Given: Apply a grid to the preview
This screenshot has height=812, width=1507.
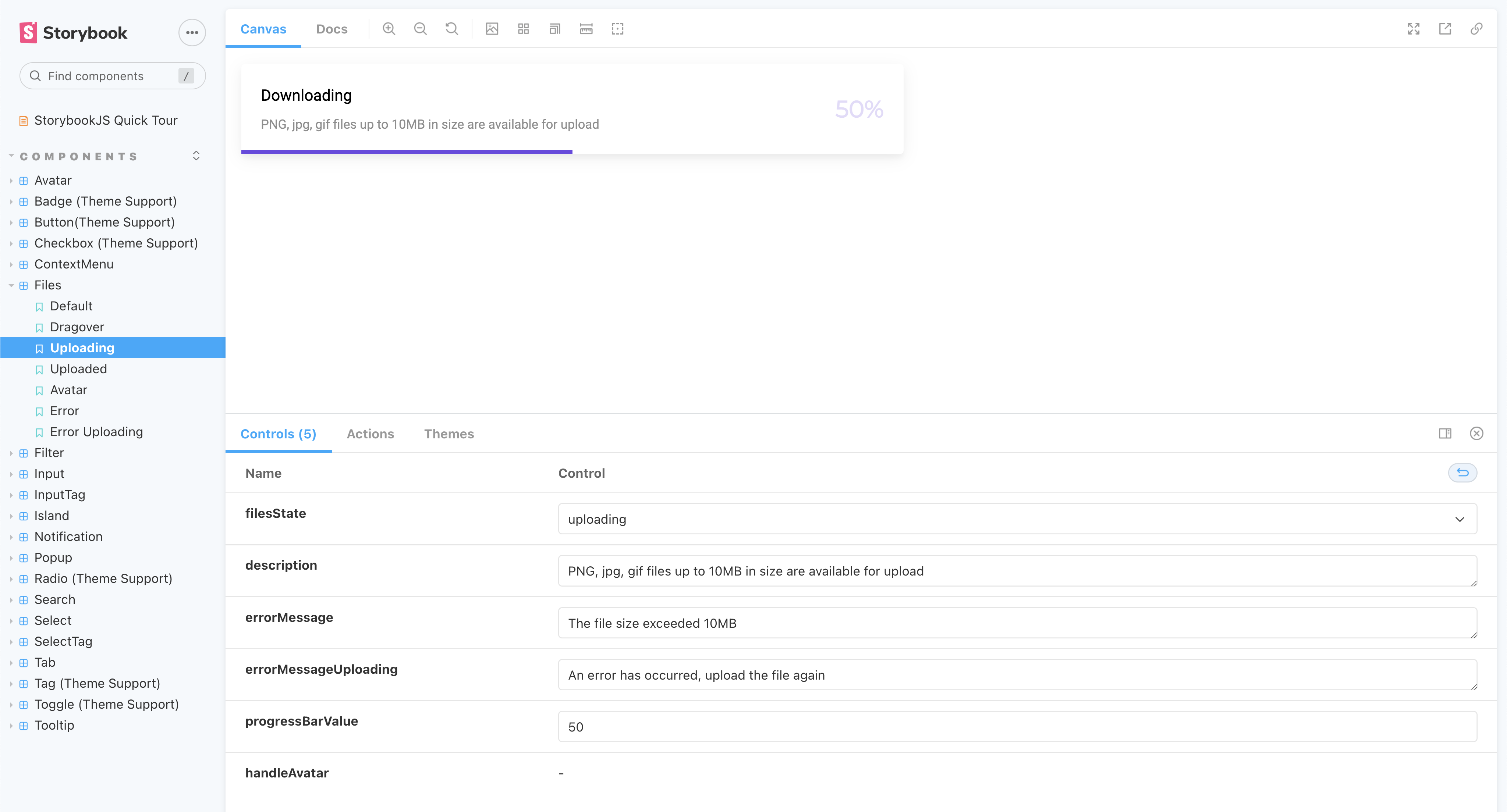Looking at the screenshot, I should (523, 28).
